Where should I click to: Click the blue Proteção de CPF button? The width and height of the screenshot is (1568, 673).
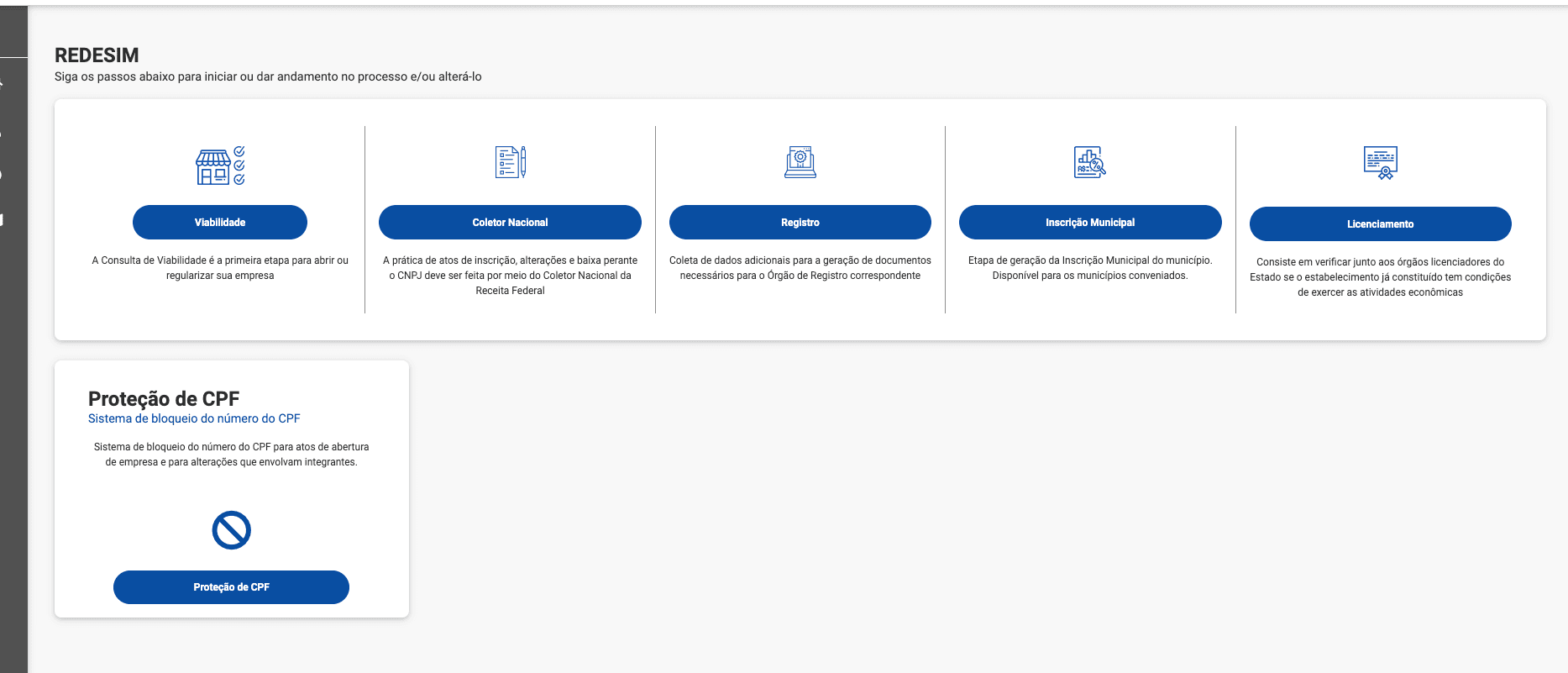(232, 587)
